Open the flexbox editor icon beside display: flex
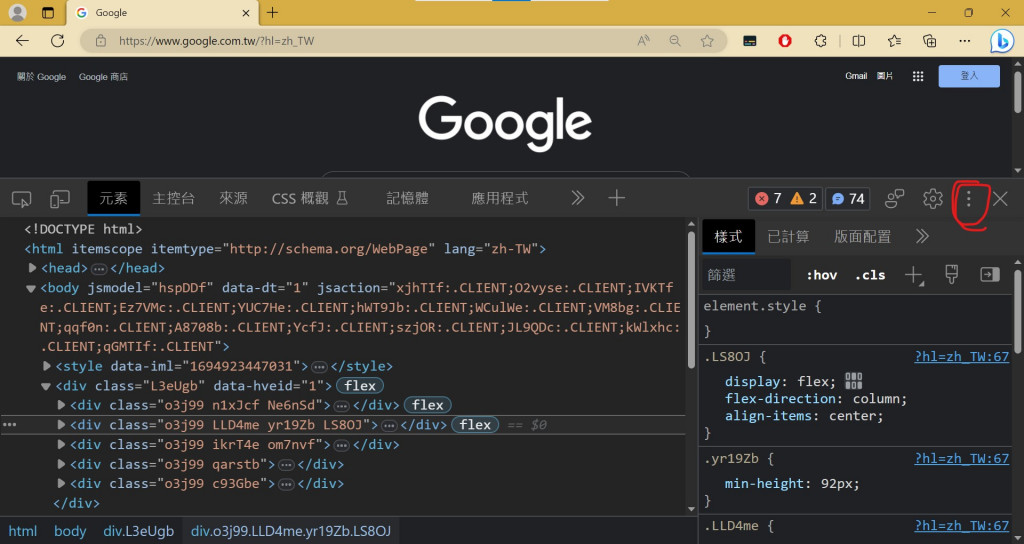This screenshot has height=544, width=1024. pyautogui.click(x=854, y=381)
